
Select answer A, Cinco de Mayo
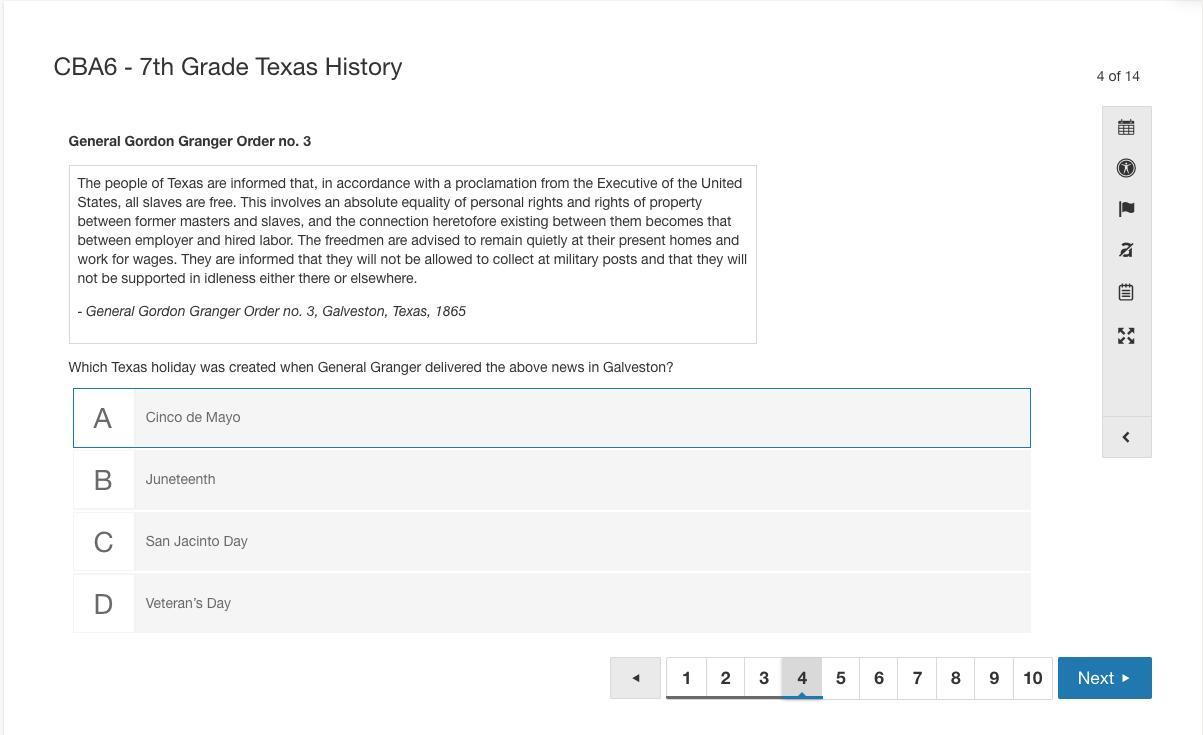pyautogui.click(x=580, y=418)
